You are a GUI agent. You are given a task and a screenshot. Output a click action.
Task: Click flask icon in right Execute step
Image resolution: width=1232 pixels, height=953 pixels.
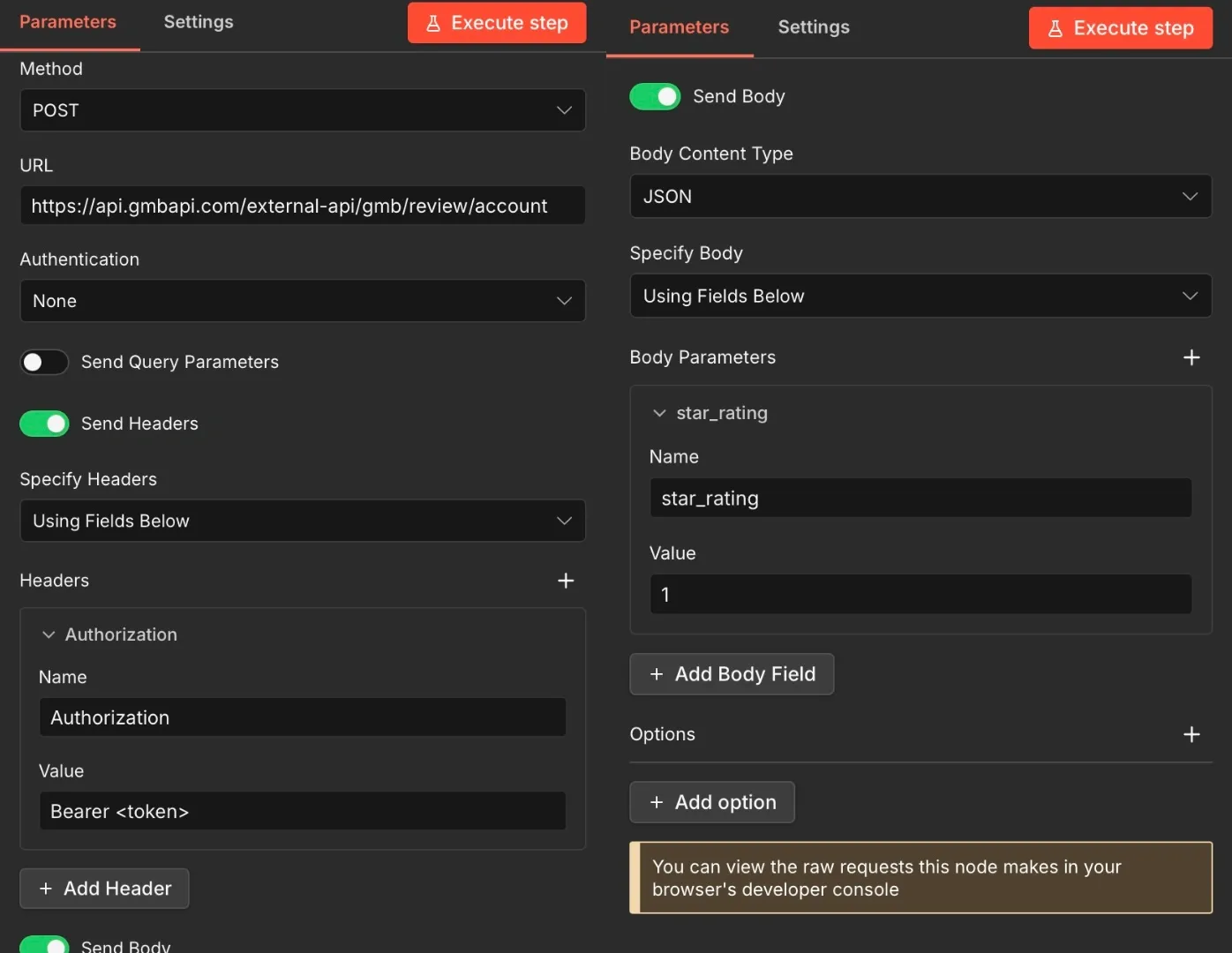1055,28
